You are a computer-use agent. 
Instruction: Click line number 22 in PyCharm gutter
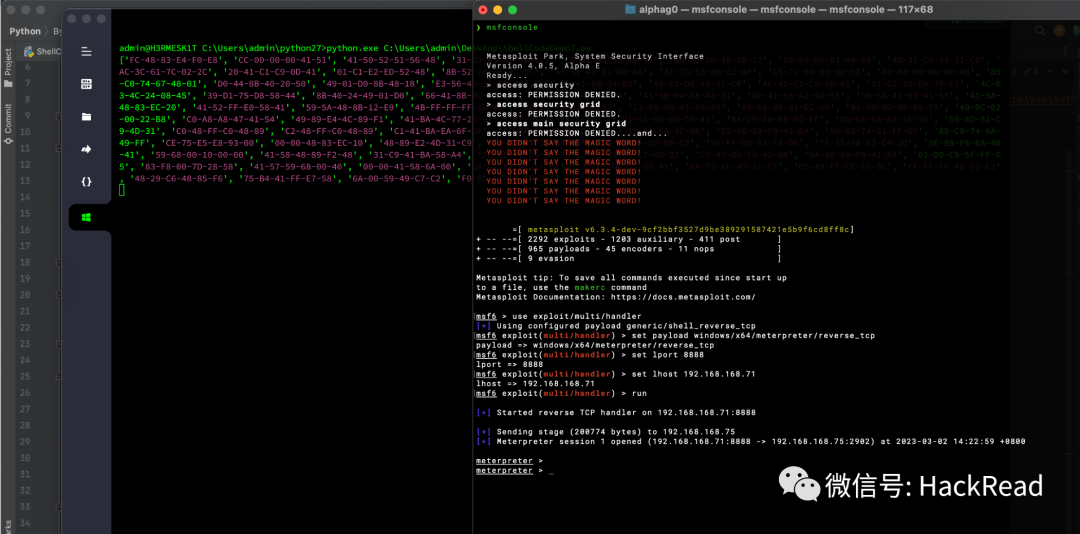[25, 329]
